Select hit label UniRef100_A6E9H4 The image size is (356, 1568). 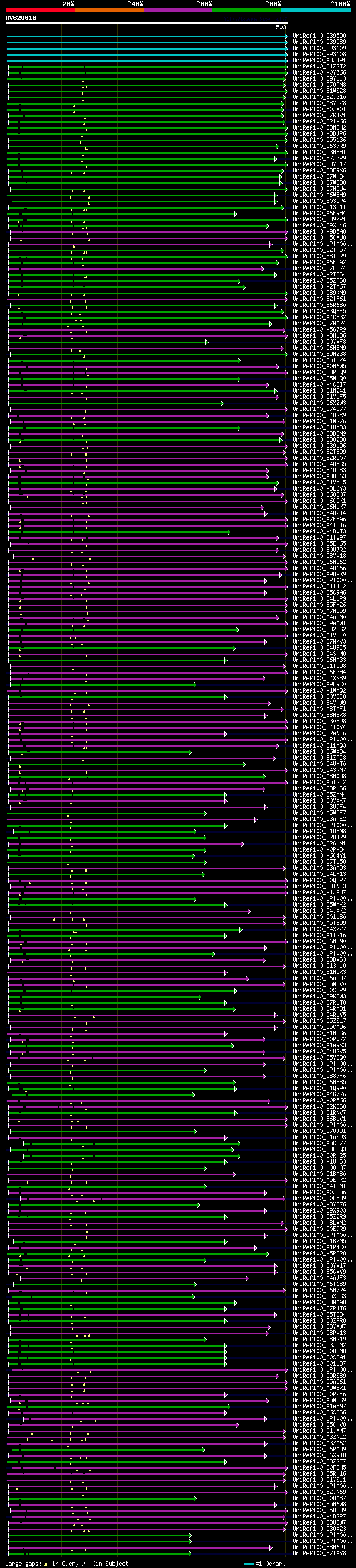point(319,213)
